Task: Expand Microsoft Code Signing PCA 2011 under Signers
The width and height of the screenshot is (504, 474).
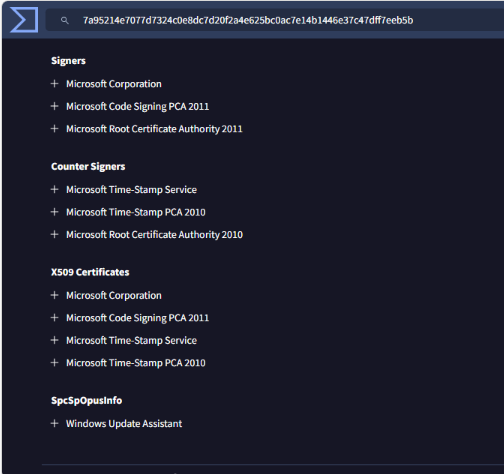Action: pos(55,106)
